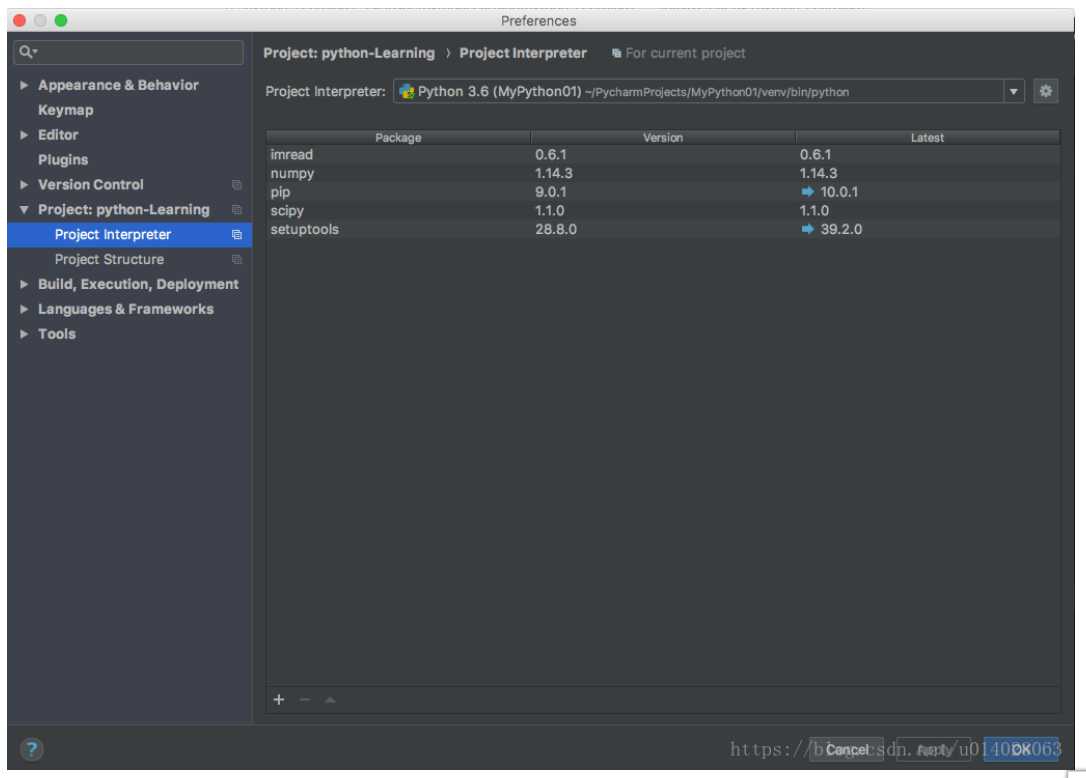The height and width of the screenshot is (778, 1086).
Task: Expand the Editor section arrow
Action: click(x=24, y=135)
